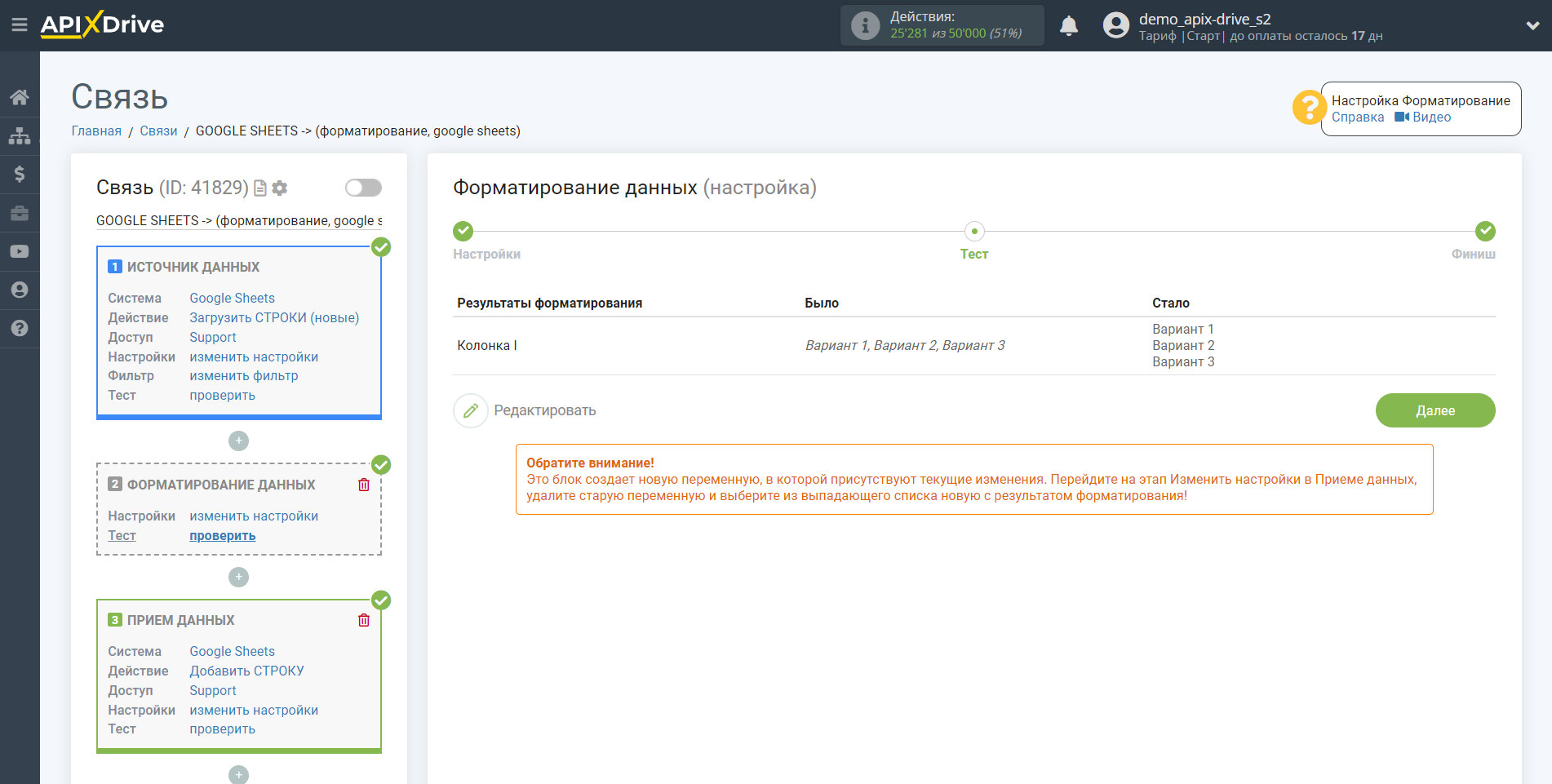Open the user profile sidebar icon
Viewport: 1552px width, 784px height.
point(20,290)
